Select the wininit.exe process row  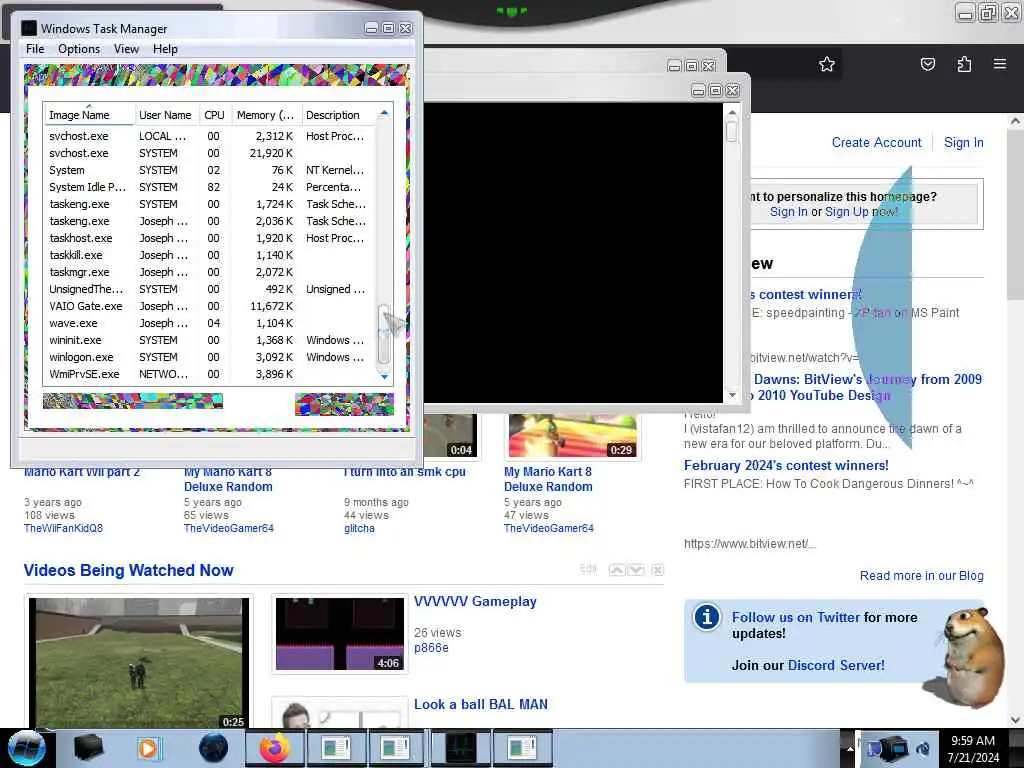click(209, 340)
